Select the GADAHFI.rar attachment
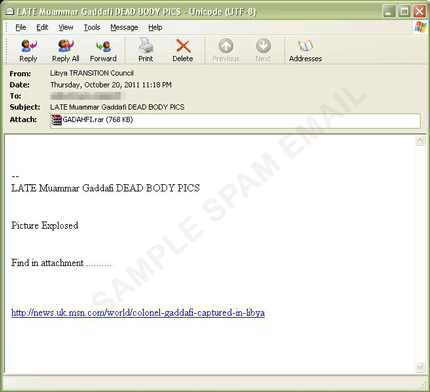 point(92,120)
